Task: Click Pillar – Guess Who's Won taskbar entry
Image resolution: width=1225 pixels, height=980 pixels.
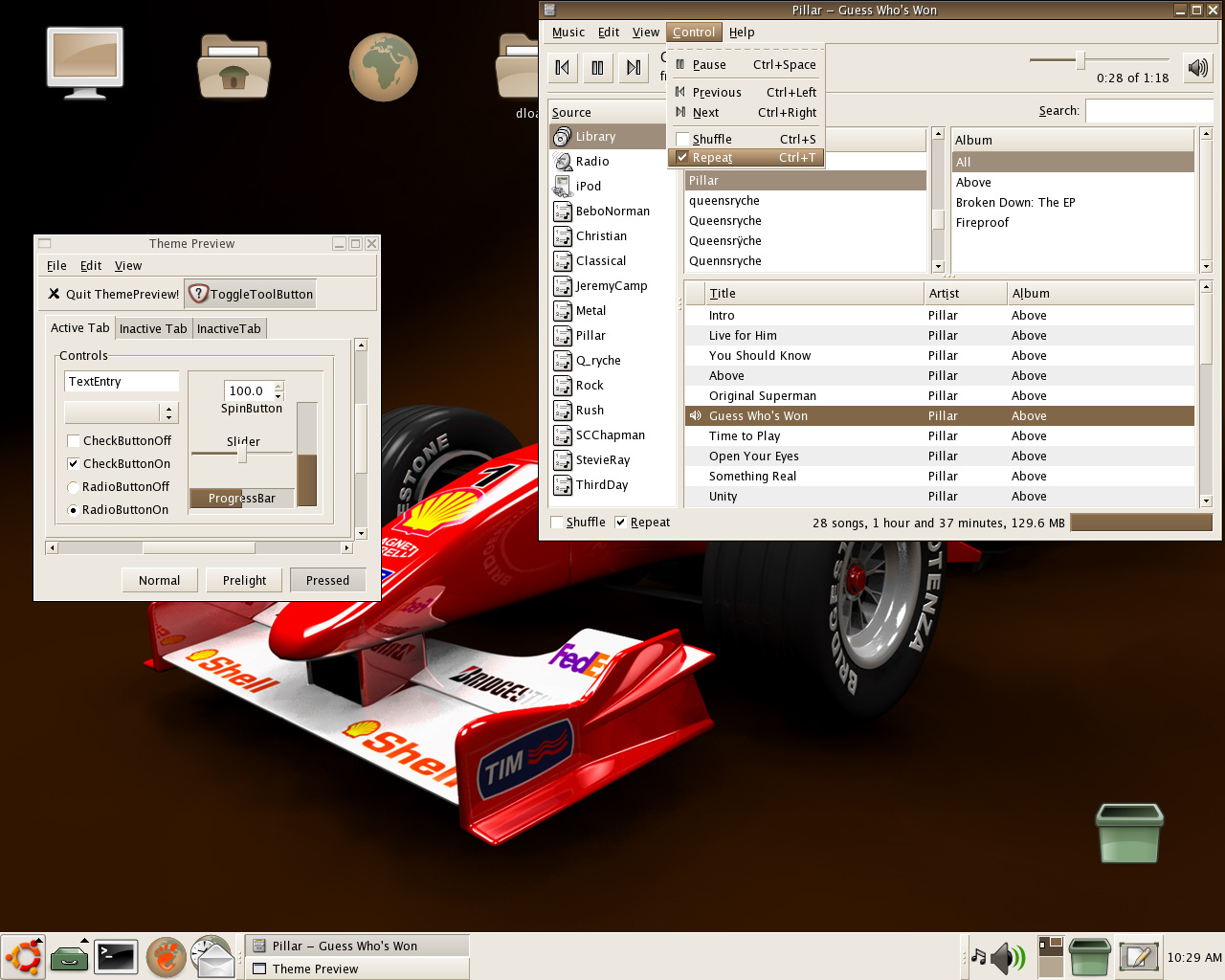Action: click(357, 946)
